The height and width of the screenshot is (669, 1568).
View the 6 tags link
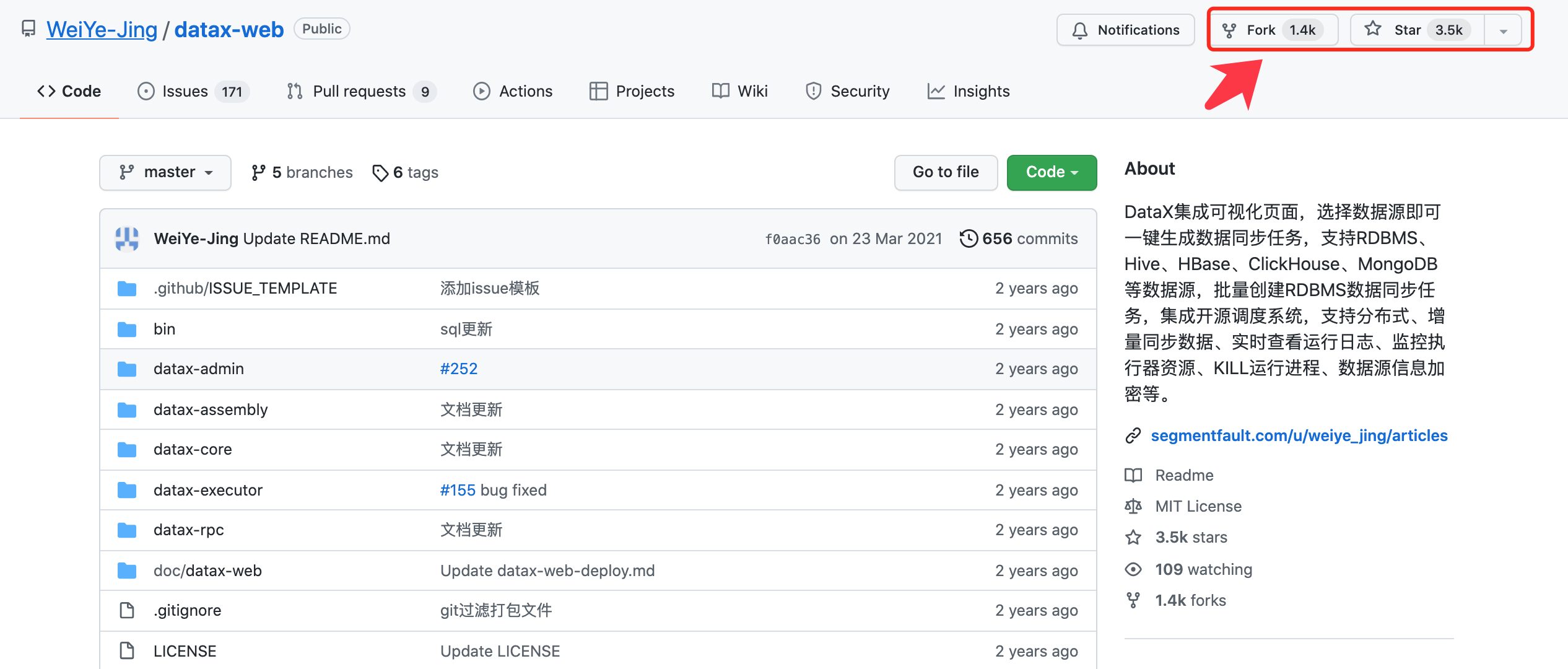(405, 172)
